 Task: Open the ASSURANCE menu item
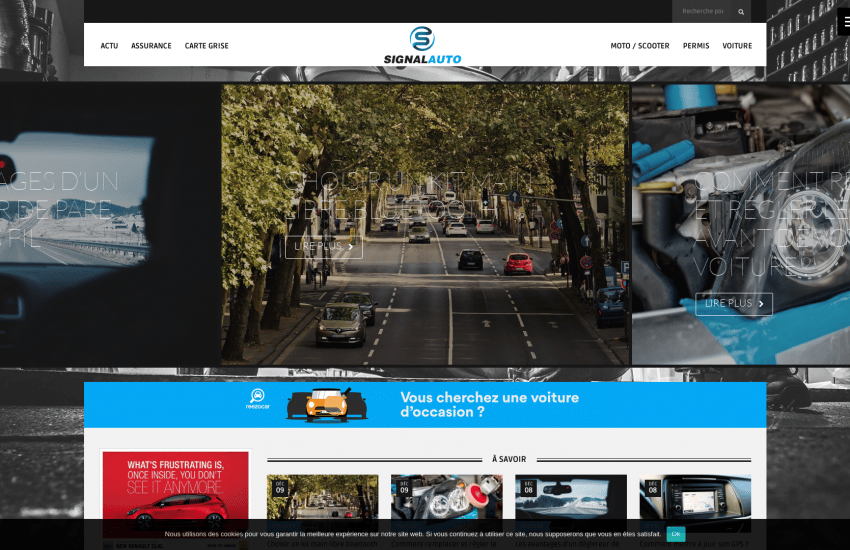[151, 46]
